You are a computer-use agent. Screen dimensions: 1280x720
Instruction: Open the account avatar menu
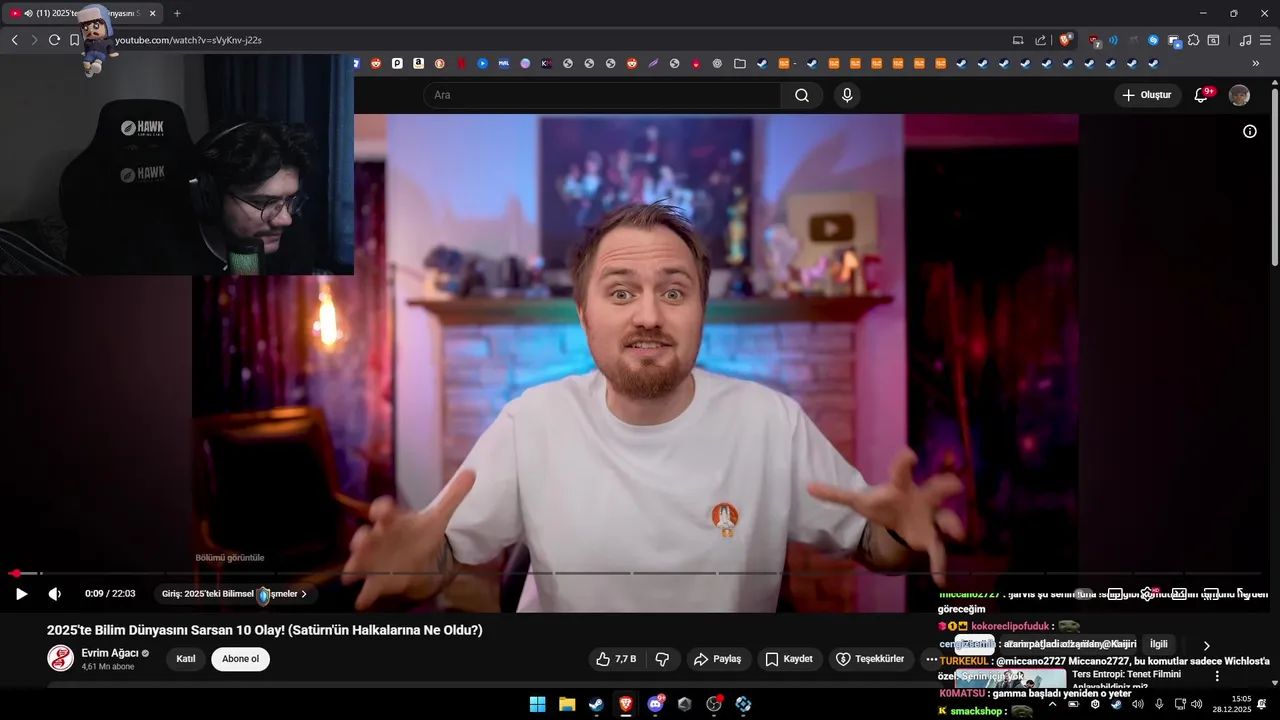click(1239, 95)
